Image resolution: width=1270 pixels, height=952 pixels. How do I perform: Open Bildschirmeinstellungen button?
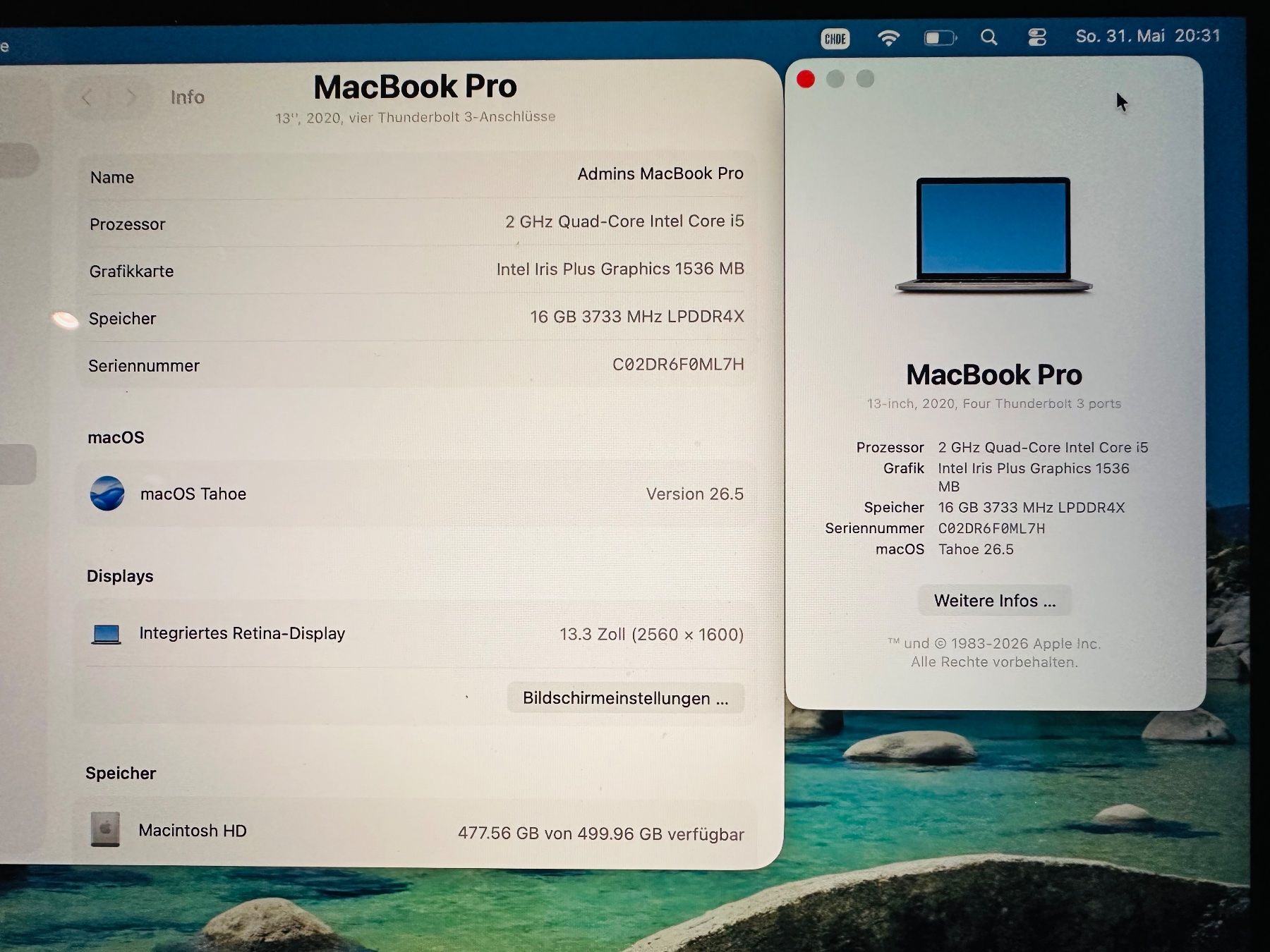[625, 698]
